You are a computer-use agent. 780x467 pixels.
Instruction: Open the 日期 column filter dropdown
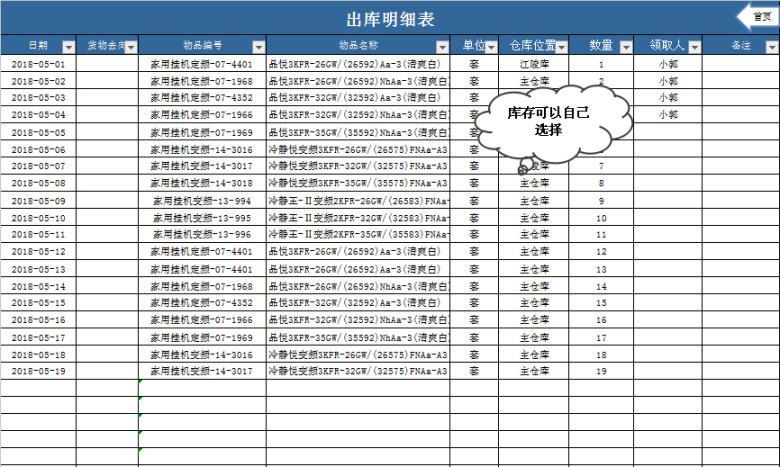pos(69,47)
